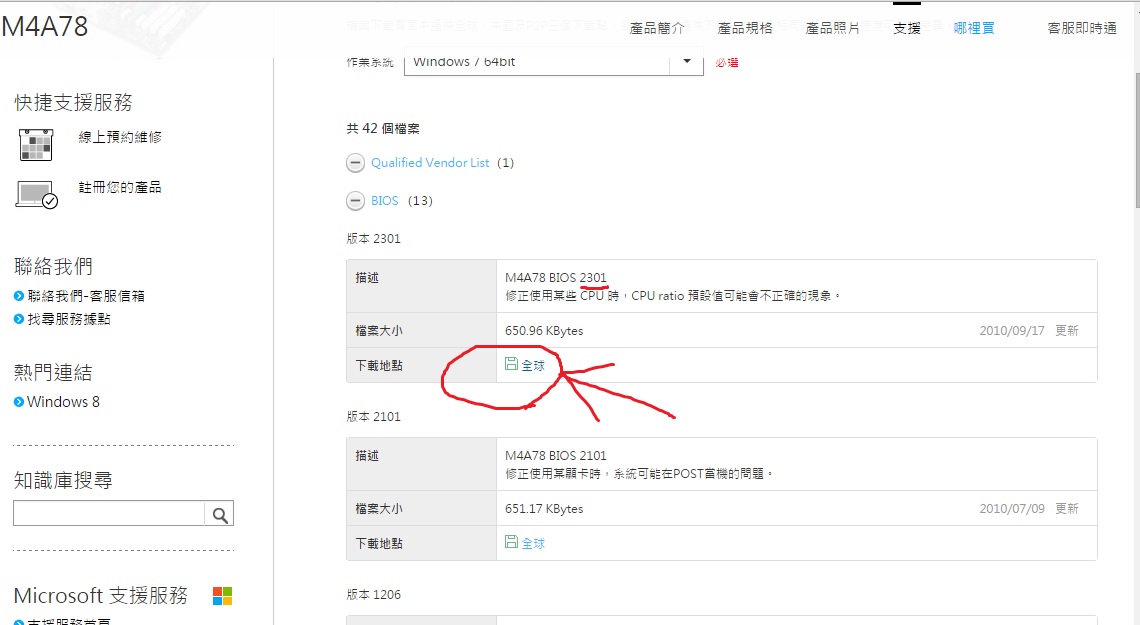Select the 支援 tab

click(x=907, y=28)
